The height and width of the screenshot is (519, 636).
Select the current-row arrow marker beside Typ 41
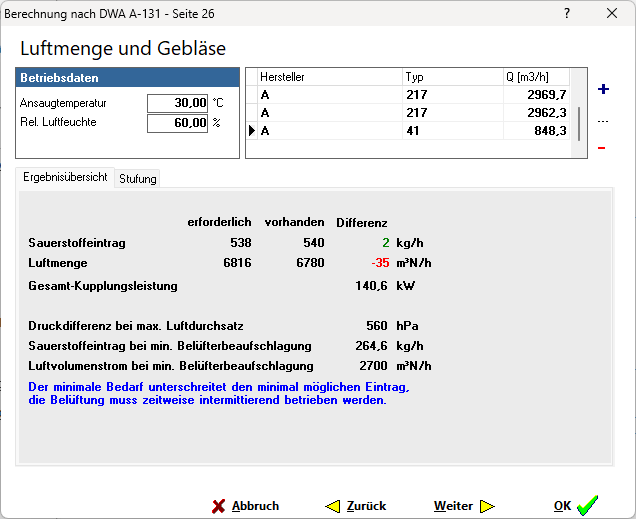point(252,131)
